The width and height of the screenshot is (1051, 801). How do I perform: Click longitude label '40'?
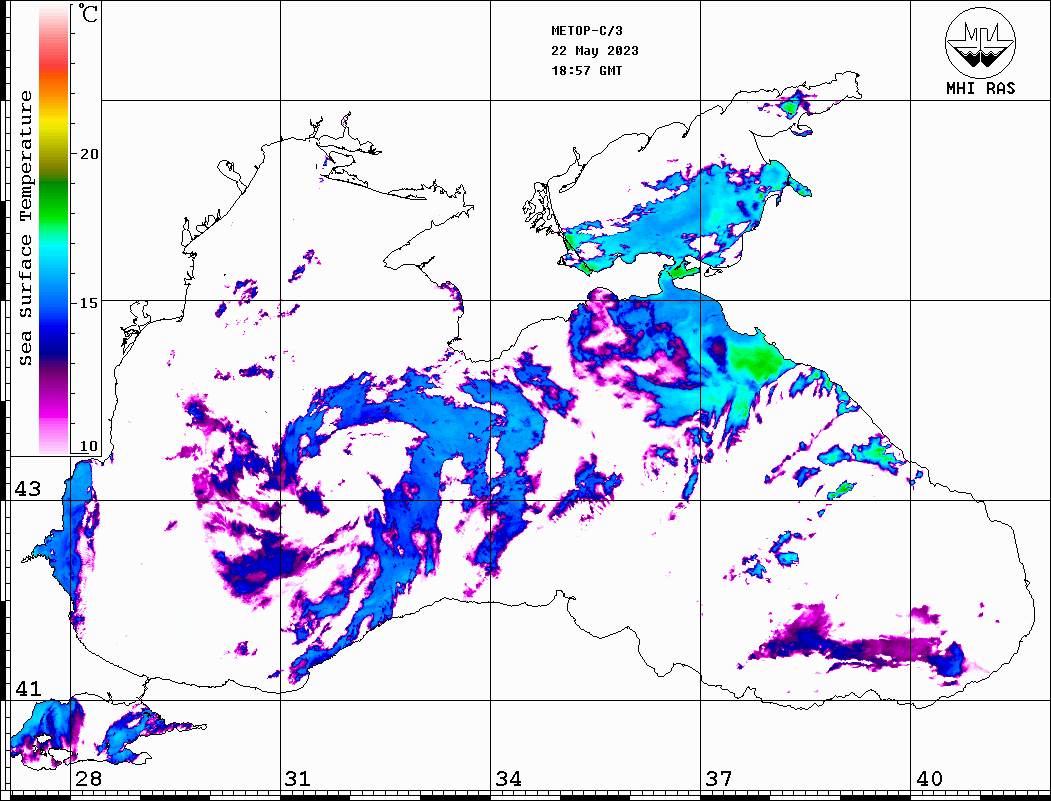point(929,778)
